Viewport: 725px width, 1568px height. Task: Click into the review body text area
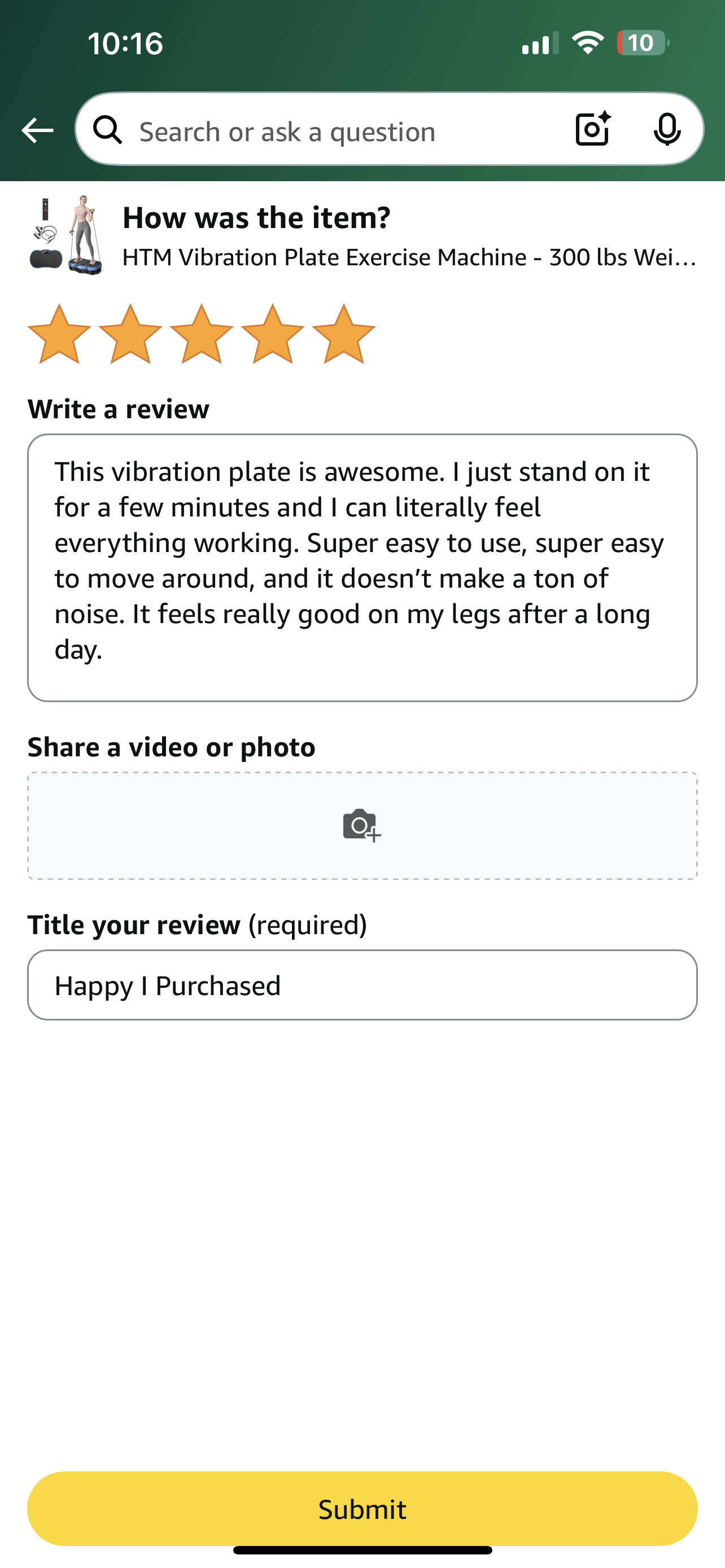point(362,567)
